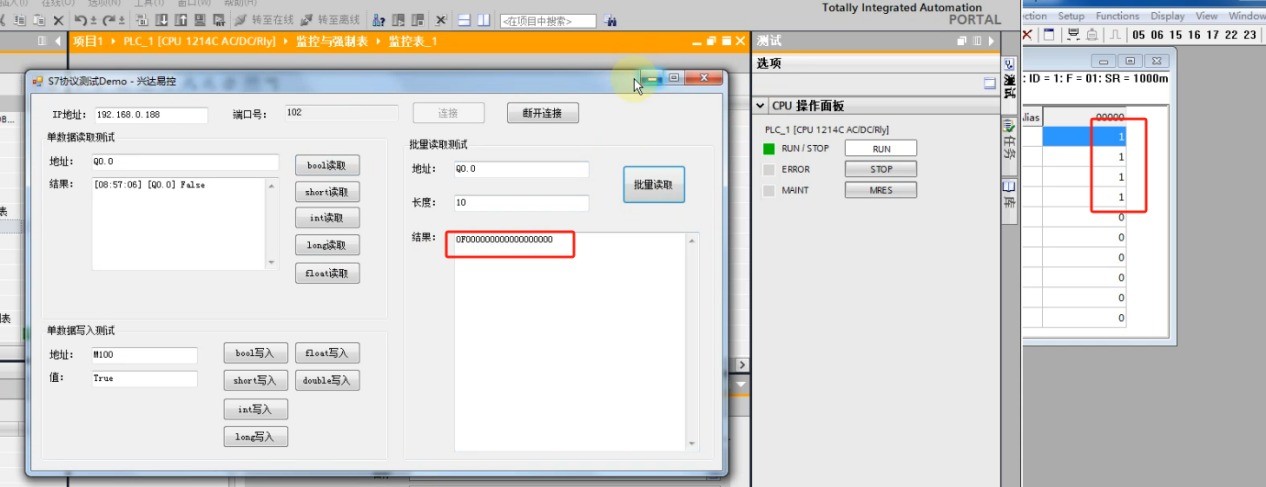Split editor space vertically icon
The image size is (1266, 487).
483,20
